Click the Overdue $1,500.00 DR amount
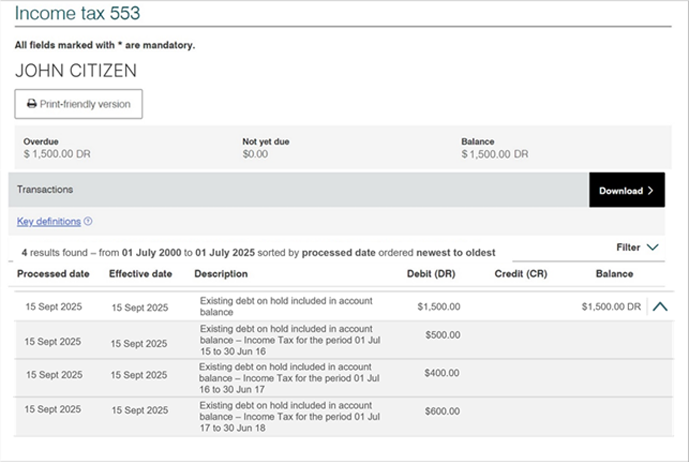Viewport: 689px width, 462px height. (x=58, y=155)
